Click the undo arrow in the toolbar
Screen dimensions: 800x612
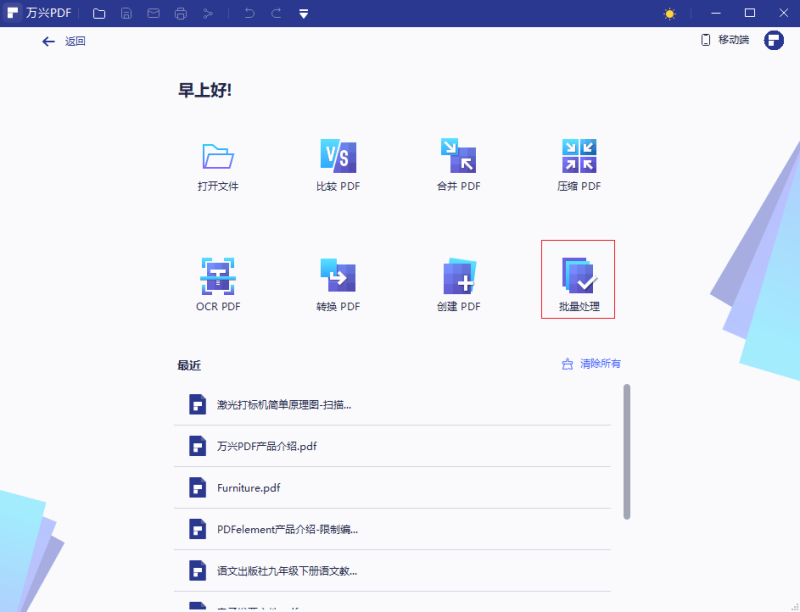pyautogui.click(x=248, y=13)
